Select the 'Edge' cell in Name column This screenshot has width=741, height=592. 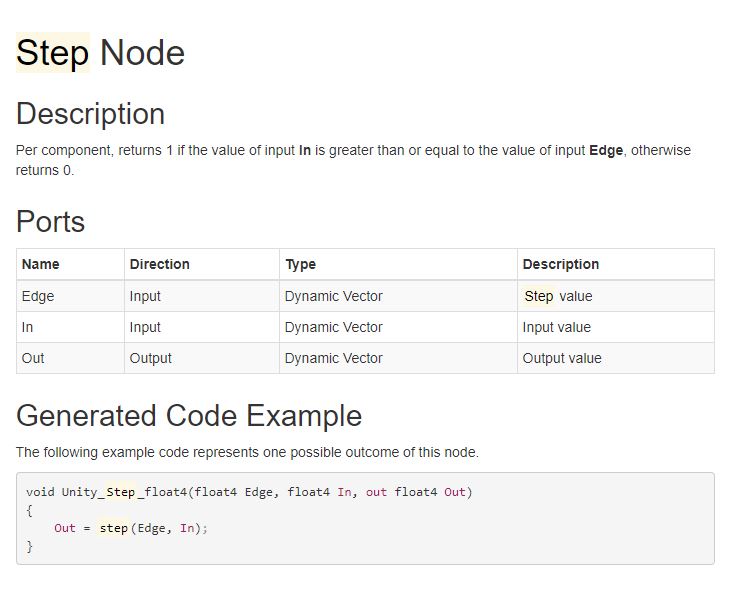click(38, 296)
